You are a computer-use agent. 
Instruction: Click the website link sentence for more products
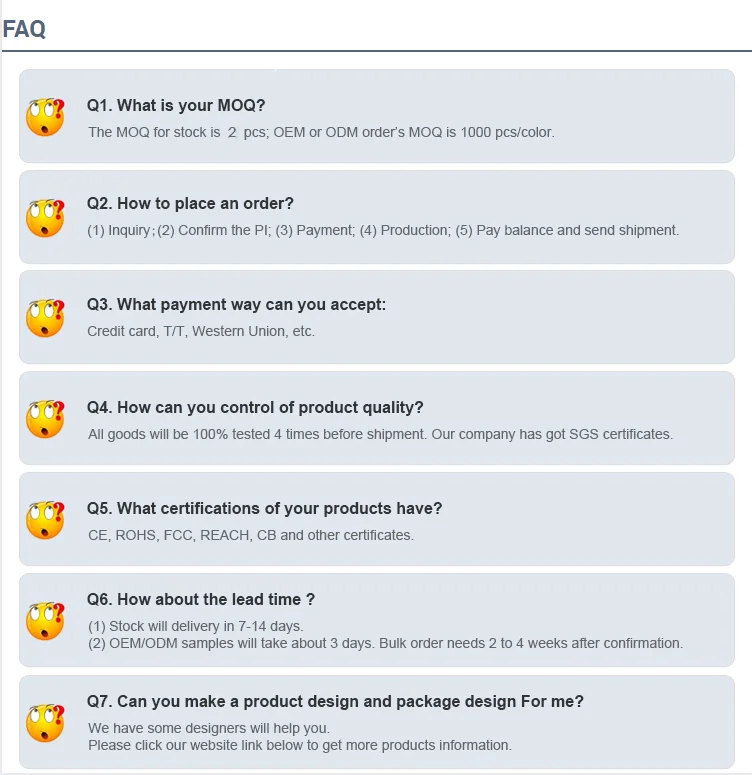300,745
